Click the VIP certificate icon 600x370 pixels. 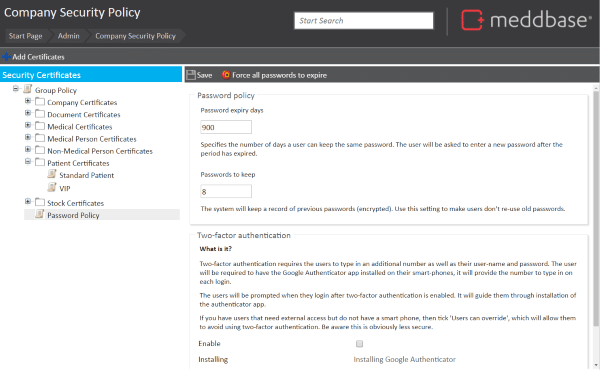(x=52, y=187)
